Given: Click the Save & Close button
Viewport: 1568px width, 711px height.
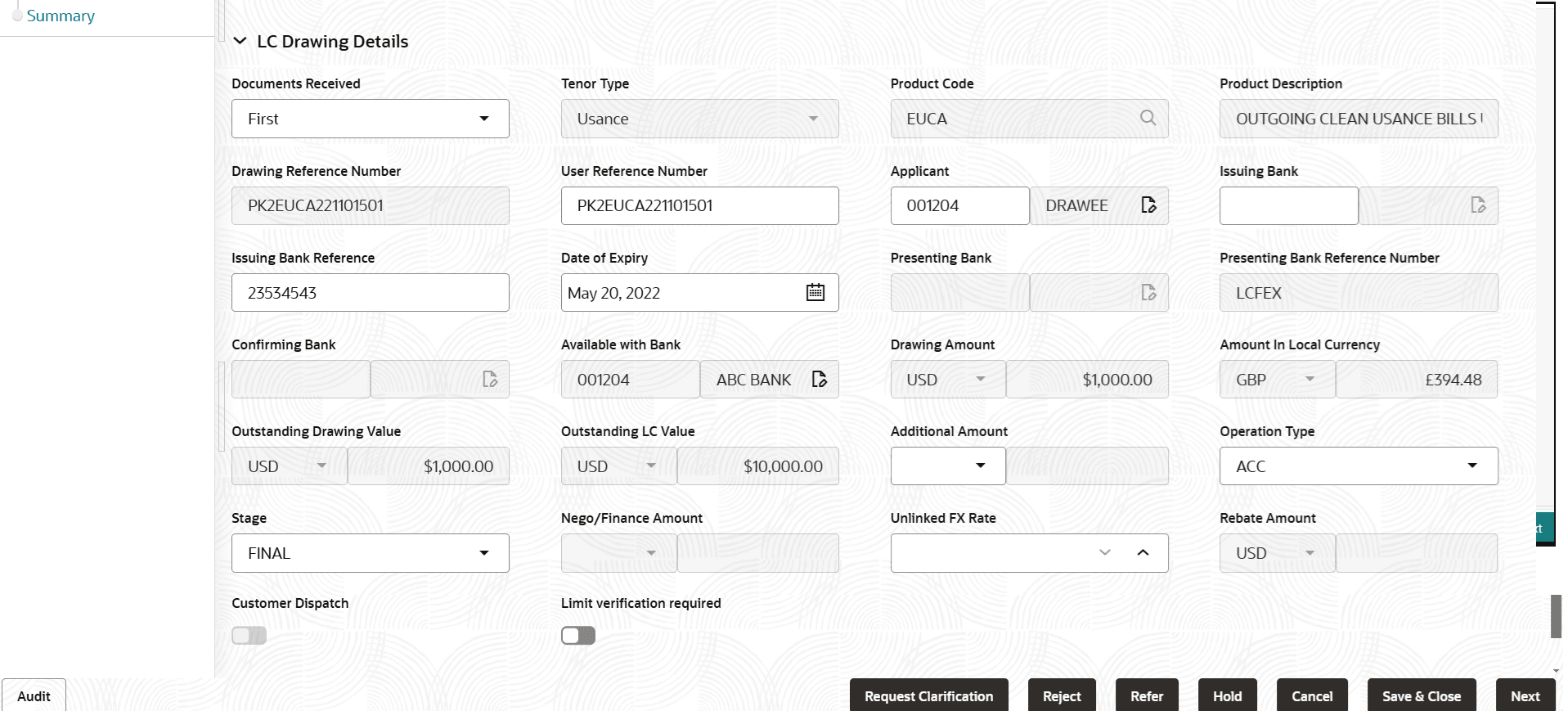Looking at the screenshot, I should pos(1422,695).
